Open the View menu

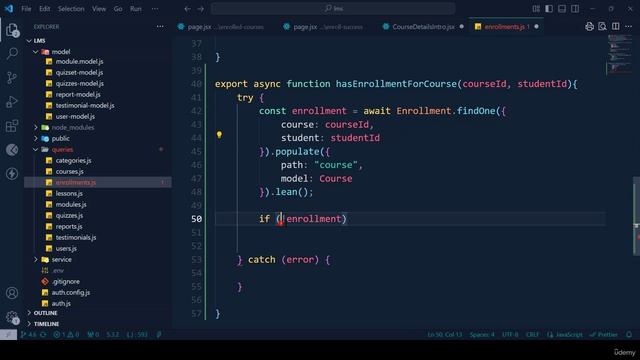coord(99,9)
